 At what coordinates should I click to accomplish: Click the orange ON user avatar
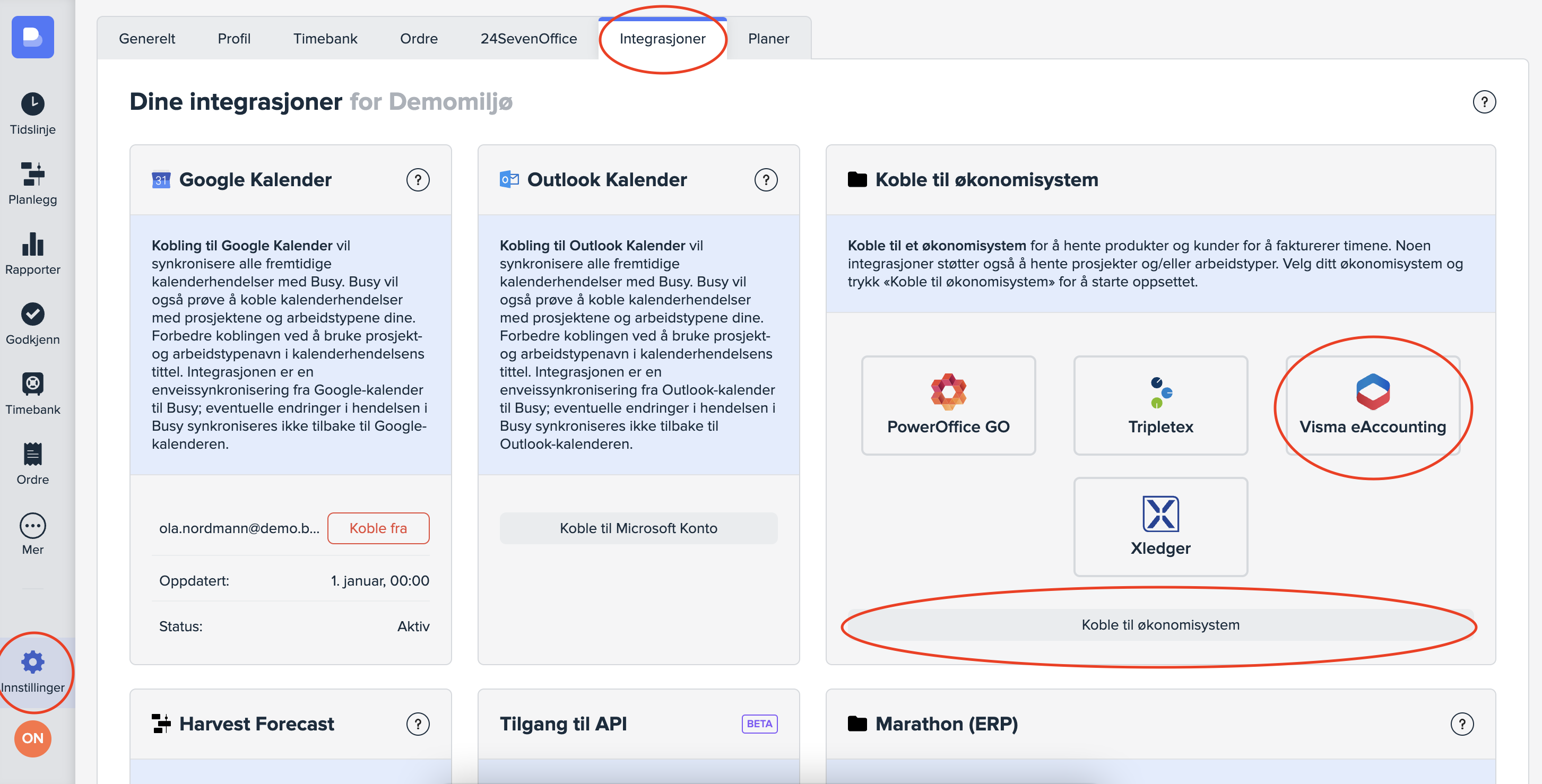[32, 738]
